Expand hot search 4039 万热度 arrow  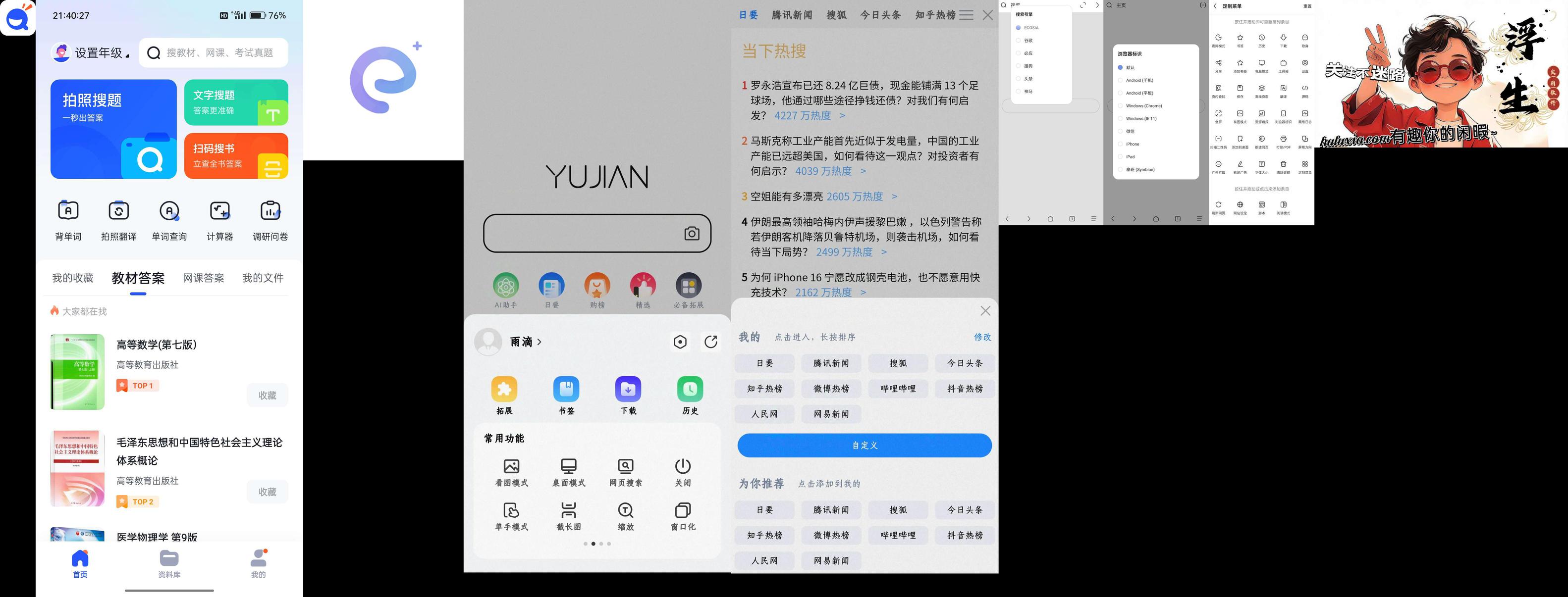click(x=863, y=171)
